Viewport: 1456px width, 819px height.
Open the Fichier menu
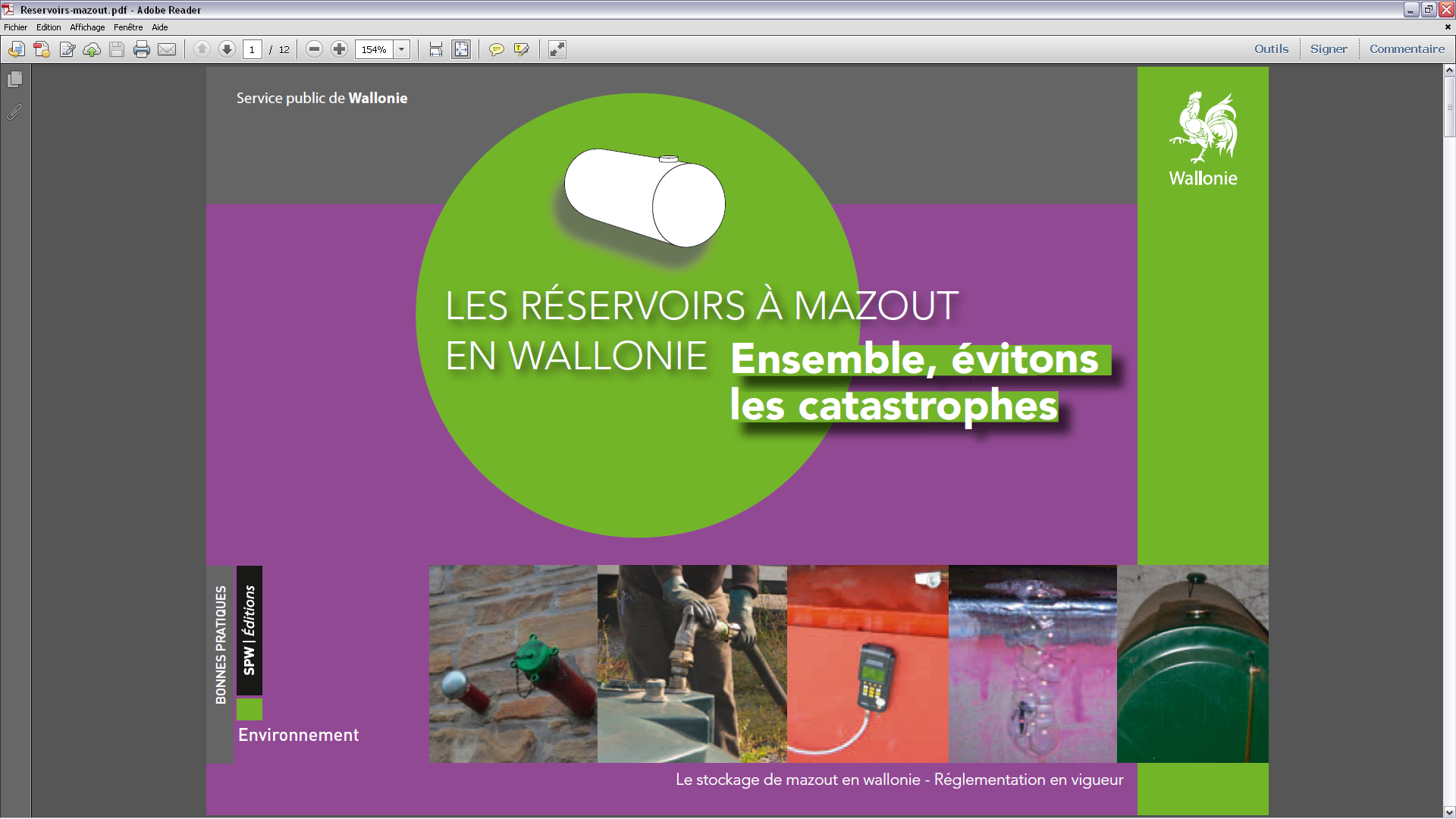15,27
